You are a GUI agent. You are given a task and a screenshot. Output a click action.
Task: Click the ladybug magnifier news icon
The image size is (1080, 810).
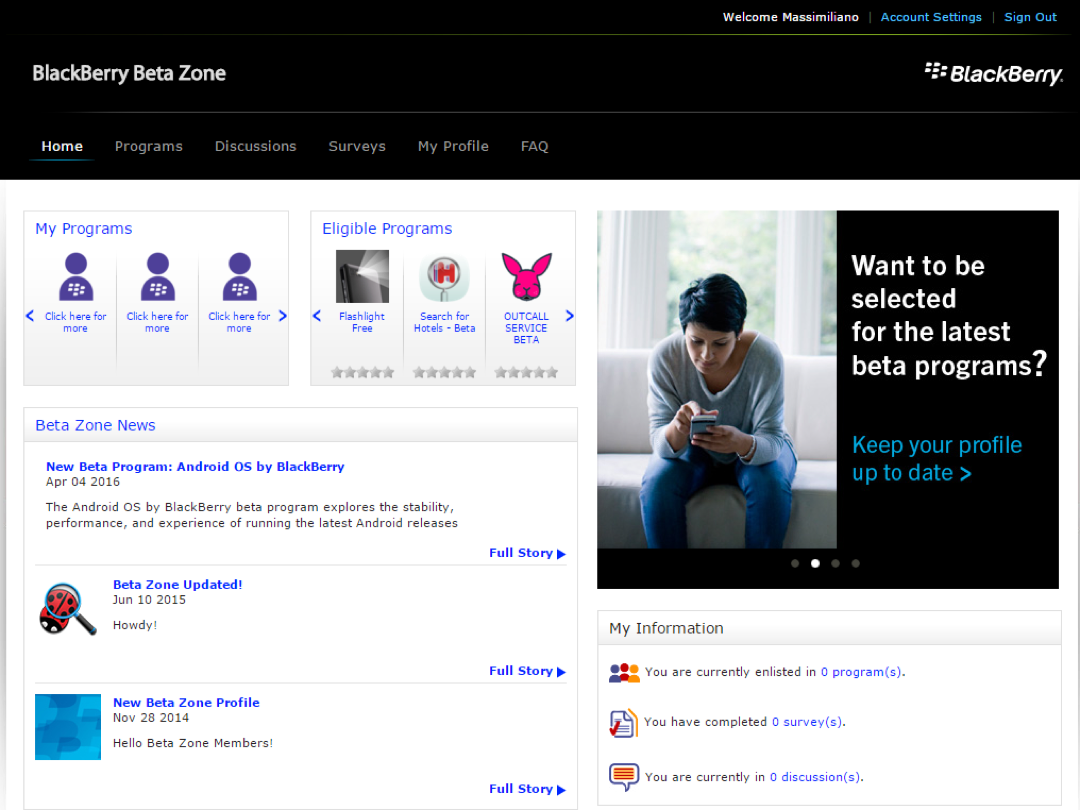click(x=68, y=609)
